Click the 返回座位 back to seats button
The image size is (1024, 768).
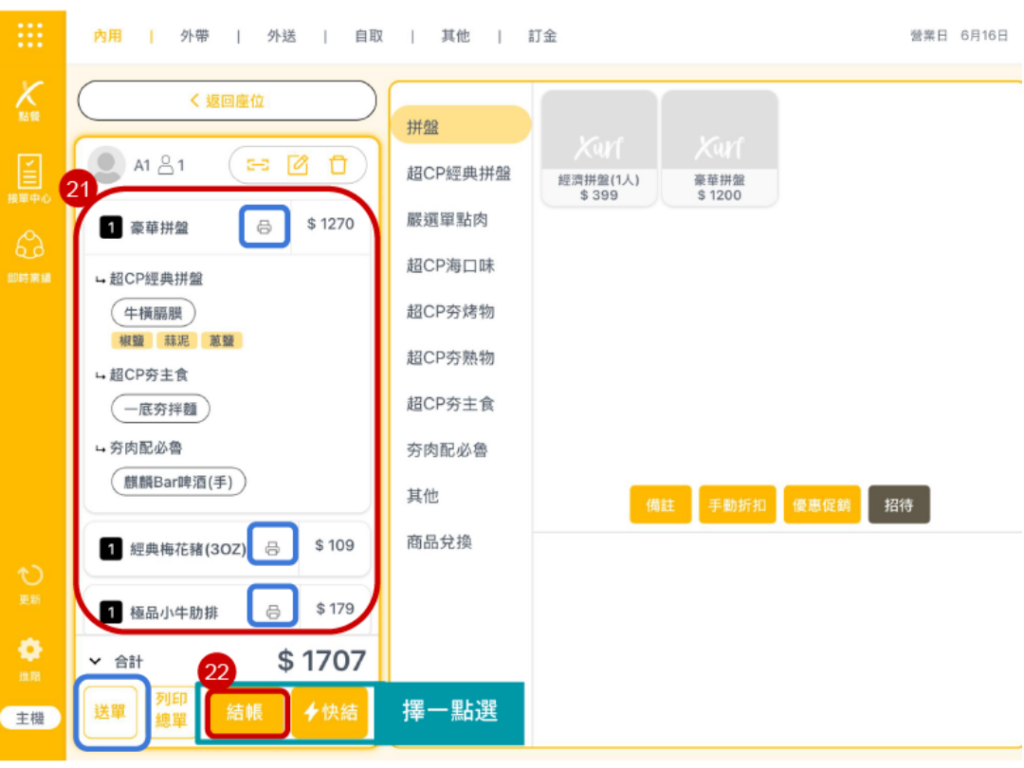[227, 101]
